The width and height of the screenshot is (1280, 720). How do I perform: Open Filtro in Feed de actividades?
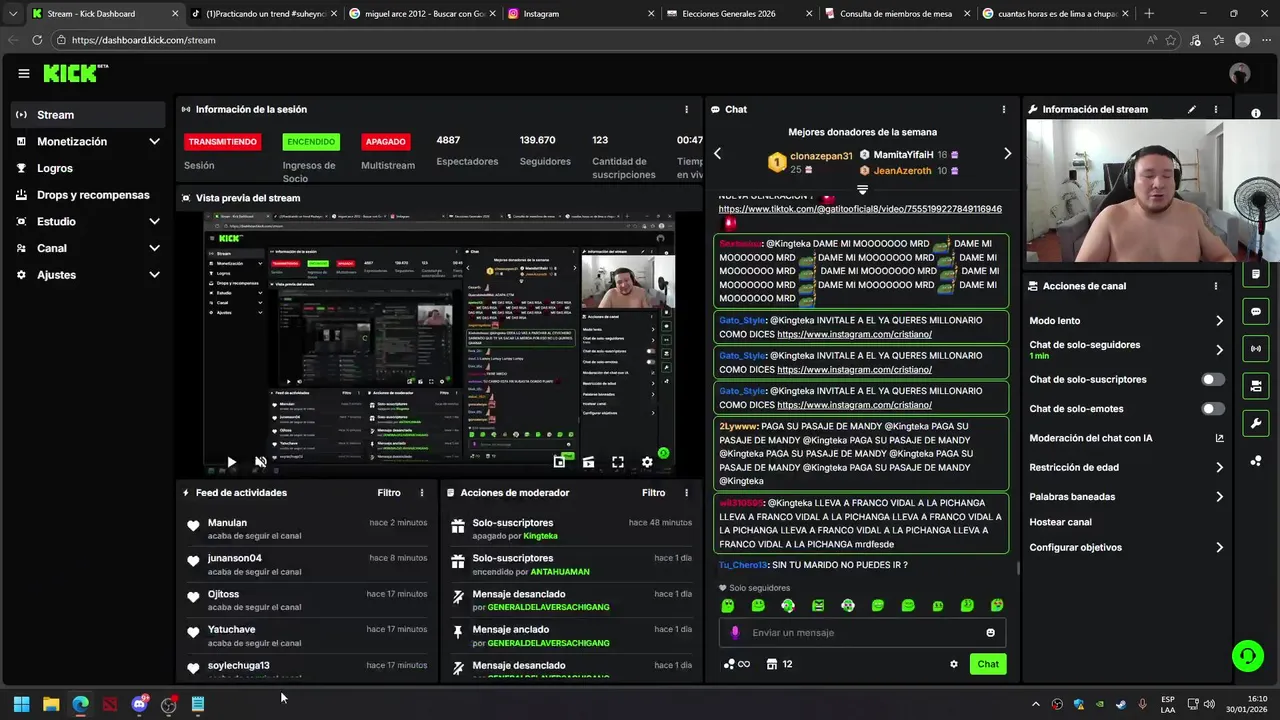click(x=389, y=493)
